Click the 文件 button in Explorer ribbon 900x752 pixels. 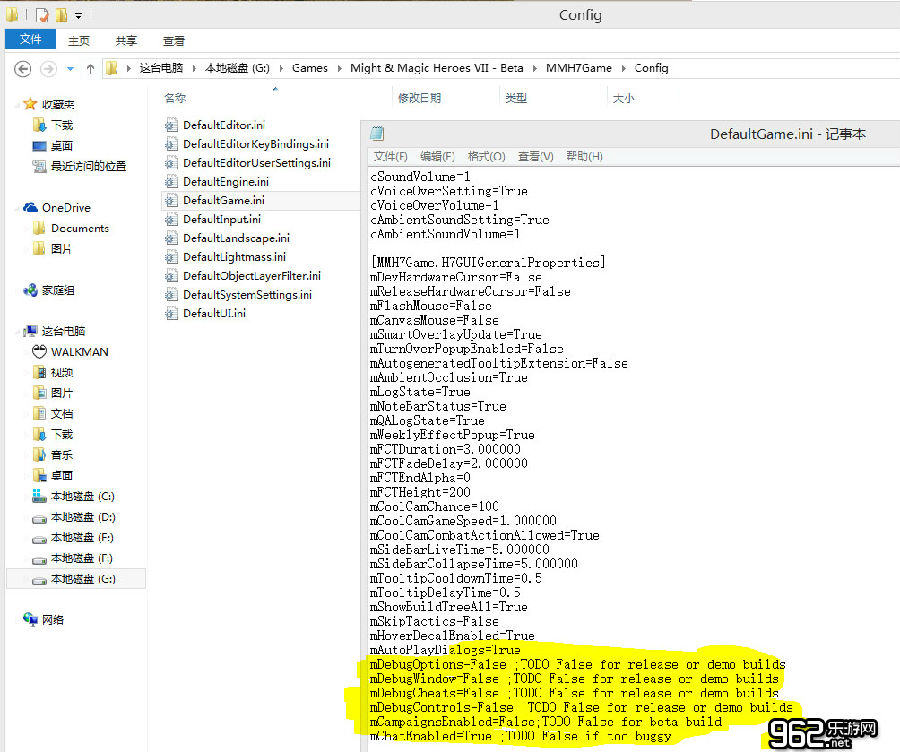tap(31, 40)
